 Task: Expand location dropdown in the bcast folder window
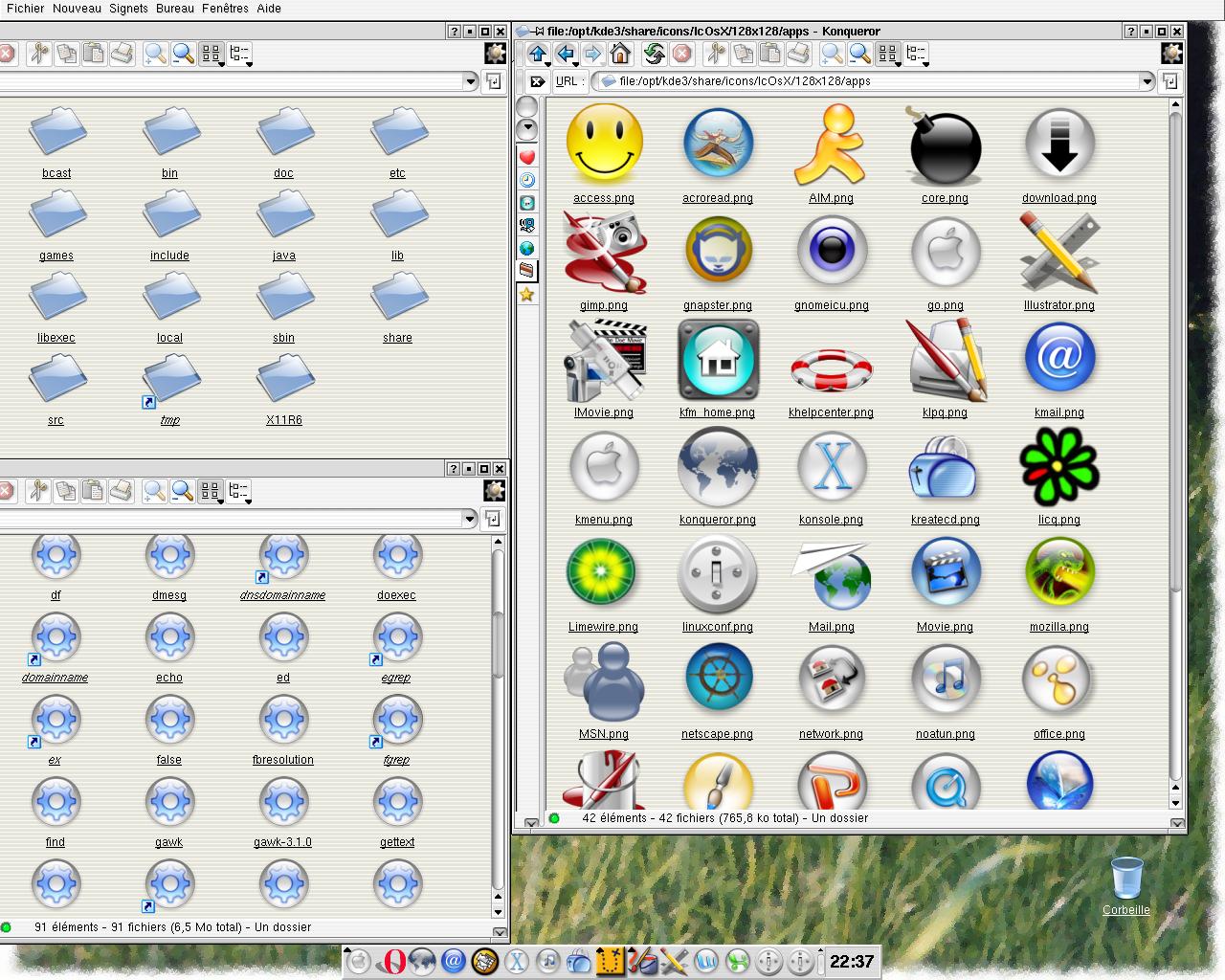[470, 81]
